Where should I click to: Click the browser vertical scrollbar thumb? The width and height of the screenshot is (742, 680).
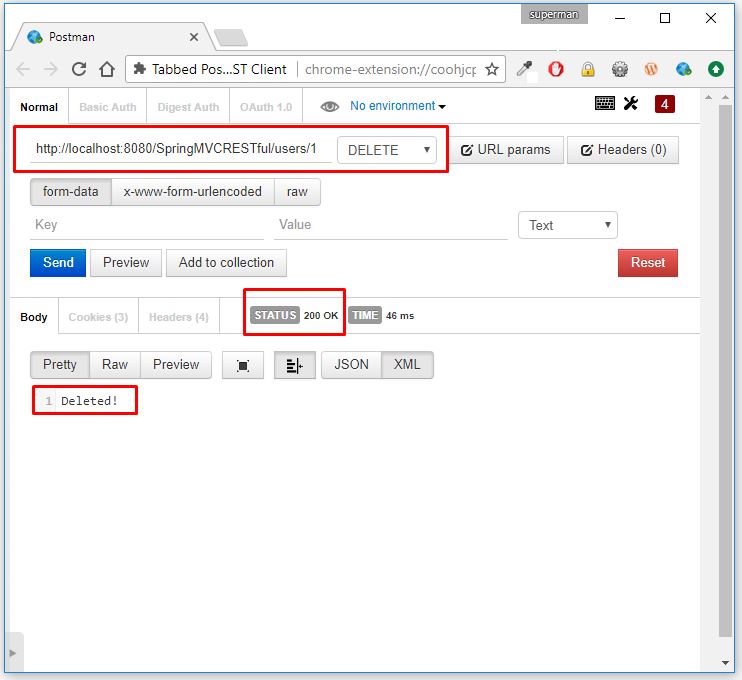coord(725,371)
